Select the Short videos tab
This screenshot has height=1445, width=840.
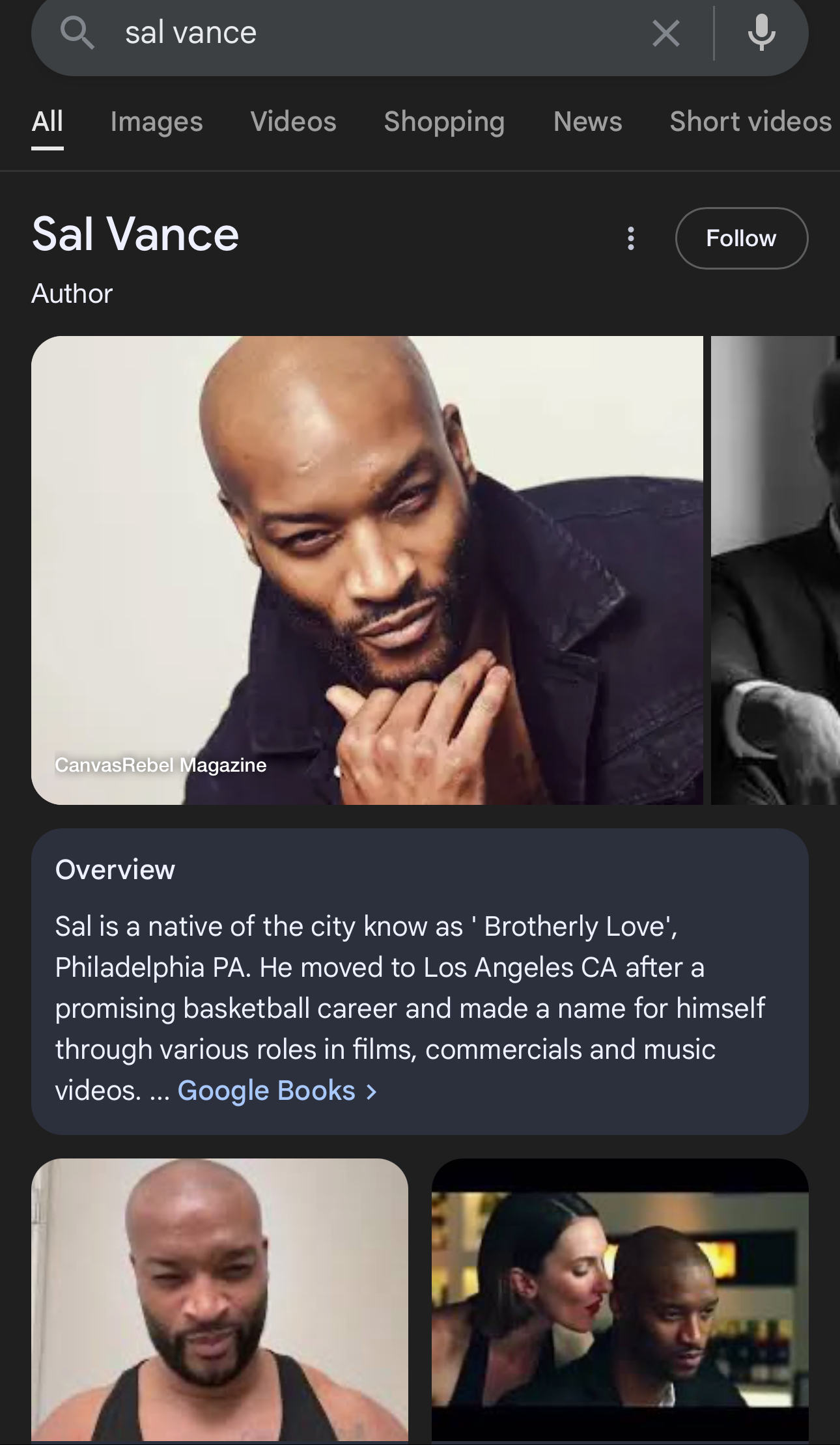click(x=751, y=122)
